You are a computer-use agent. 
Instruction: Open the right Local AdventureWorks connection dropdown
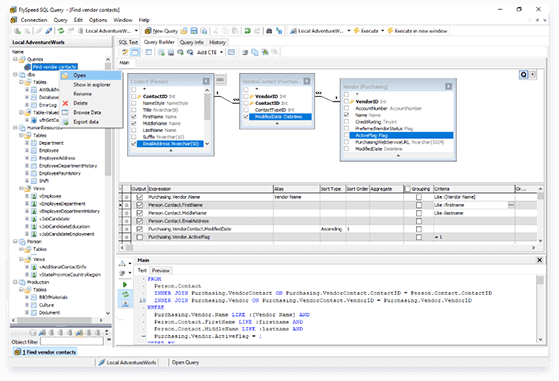click(348, 31)
